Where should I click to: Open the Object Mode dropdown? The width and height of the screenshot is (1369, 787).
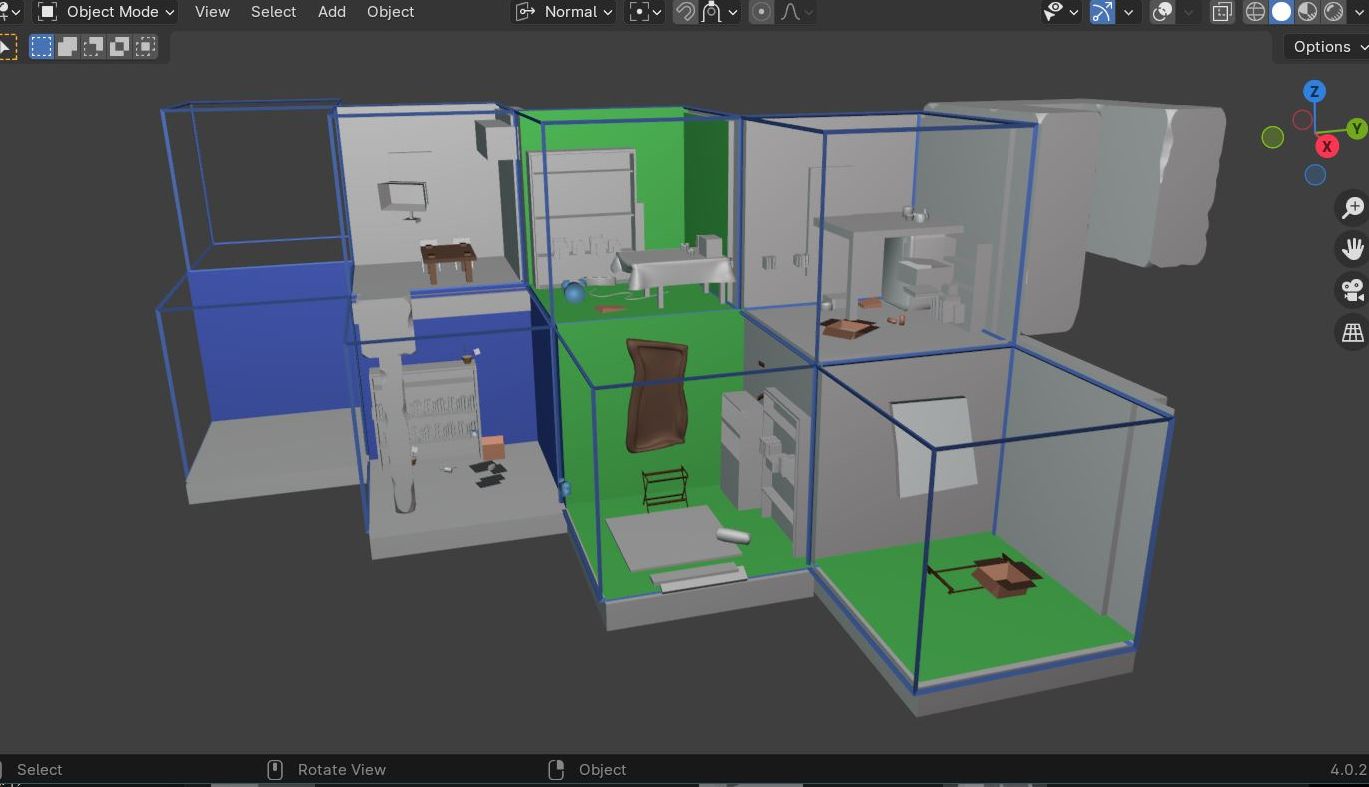point(106,12)
